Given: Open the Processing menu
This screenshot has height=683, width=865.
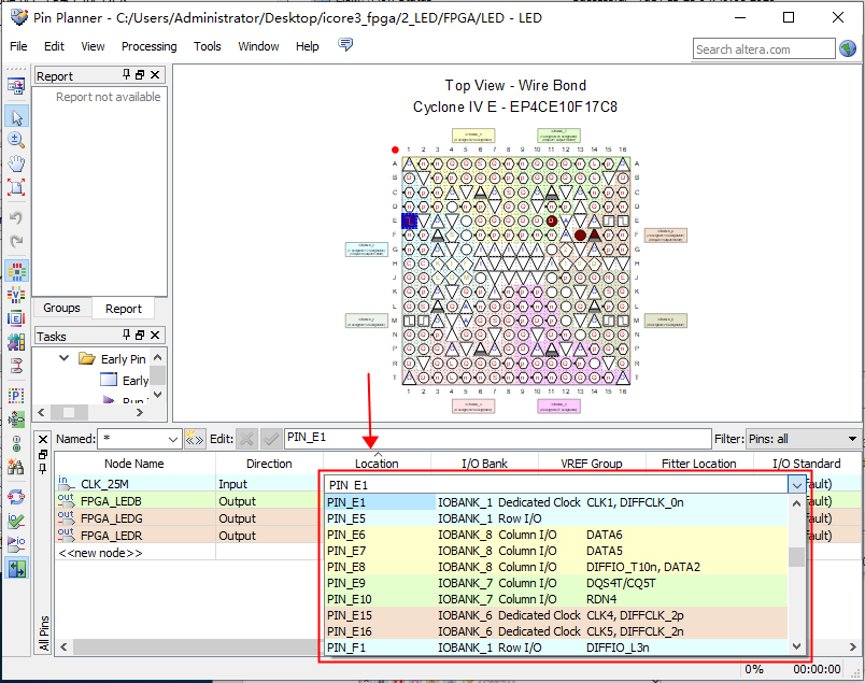Looking at the screenshot, I should tap(148, 46).
